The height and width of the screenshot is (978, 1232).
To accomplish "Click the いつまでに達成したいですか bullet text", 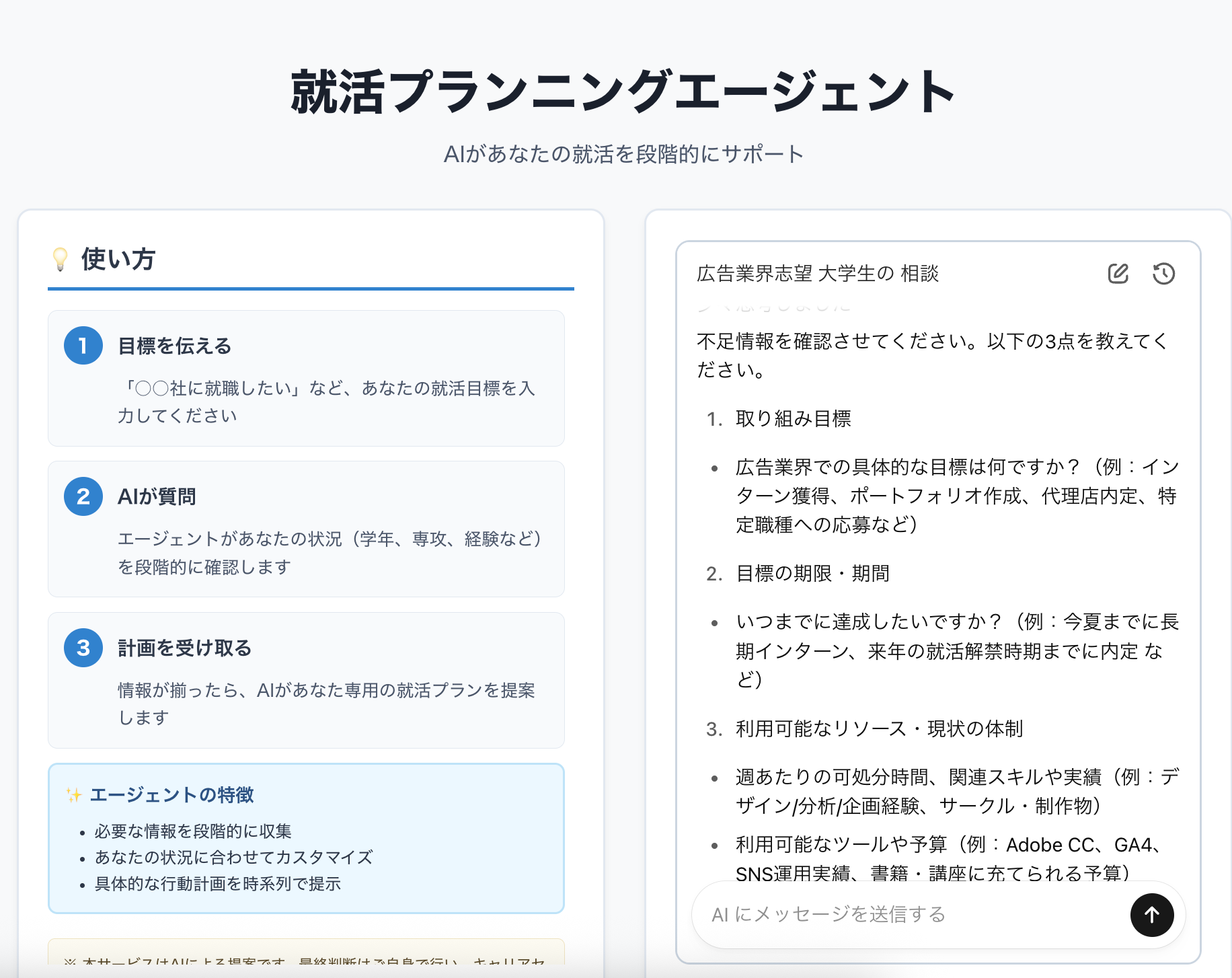I will pyautogui.click(x=958, y=650).
